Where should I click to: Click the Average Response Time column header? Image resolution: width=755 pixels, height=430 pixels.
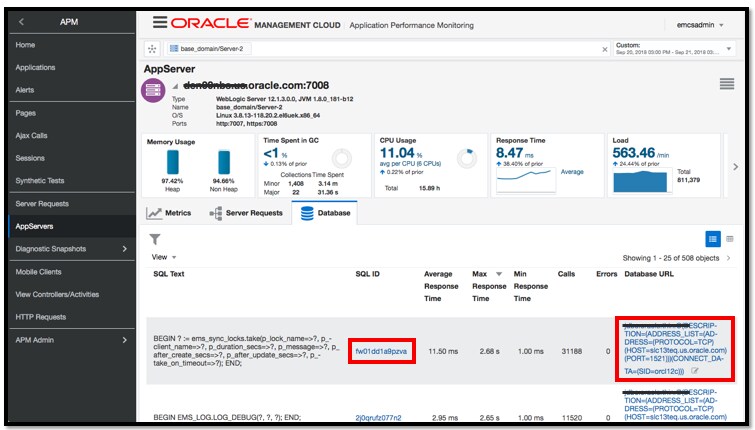[x=441, y=286]
